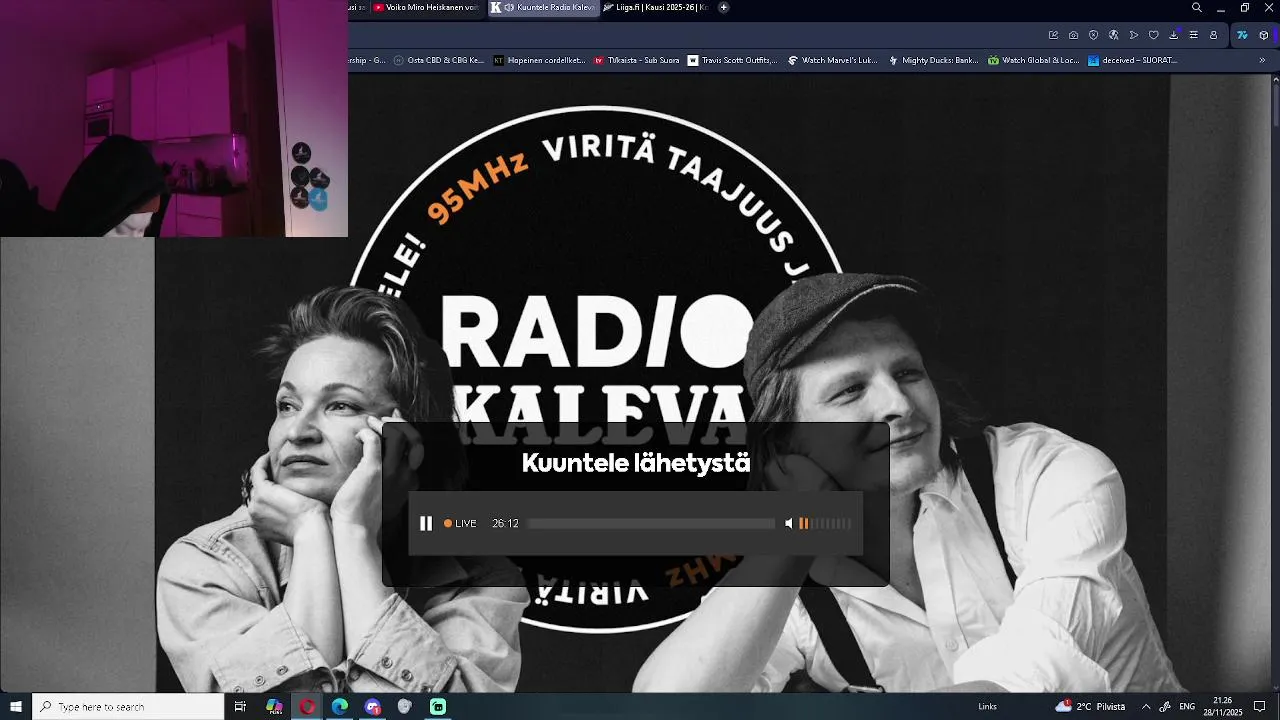Open the page translate globe icon
Viewport: 1280px width, 720px height.
click(1113, 35)
